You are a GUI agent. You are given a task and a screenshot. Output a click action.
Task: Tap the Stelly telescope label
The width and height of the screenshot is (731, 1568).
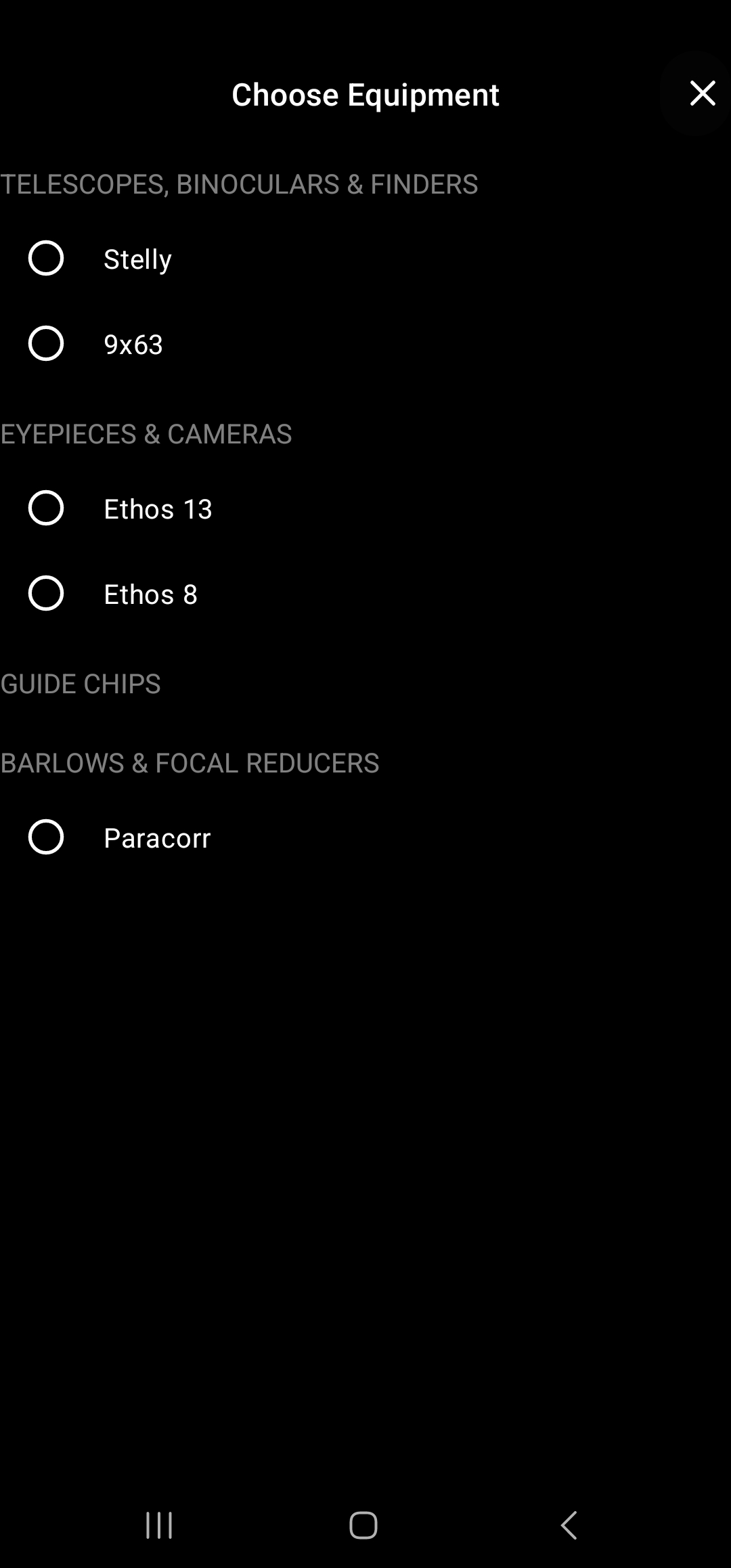click(x=137, y=259)
